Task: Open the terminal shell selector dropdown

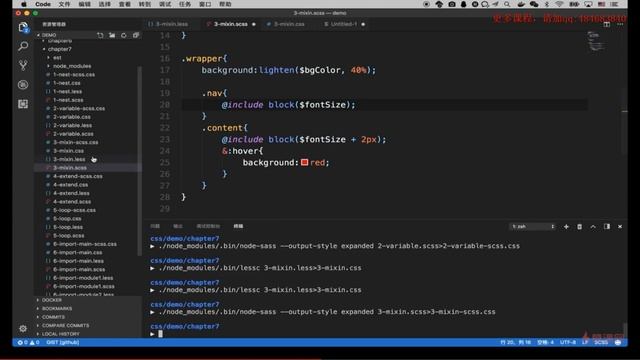Action: click(x=533, y=227)
